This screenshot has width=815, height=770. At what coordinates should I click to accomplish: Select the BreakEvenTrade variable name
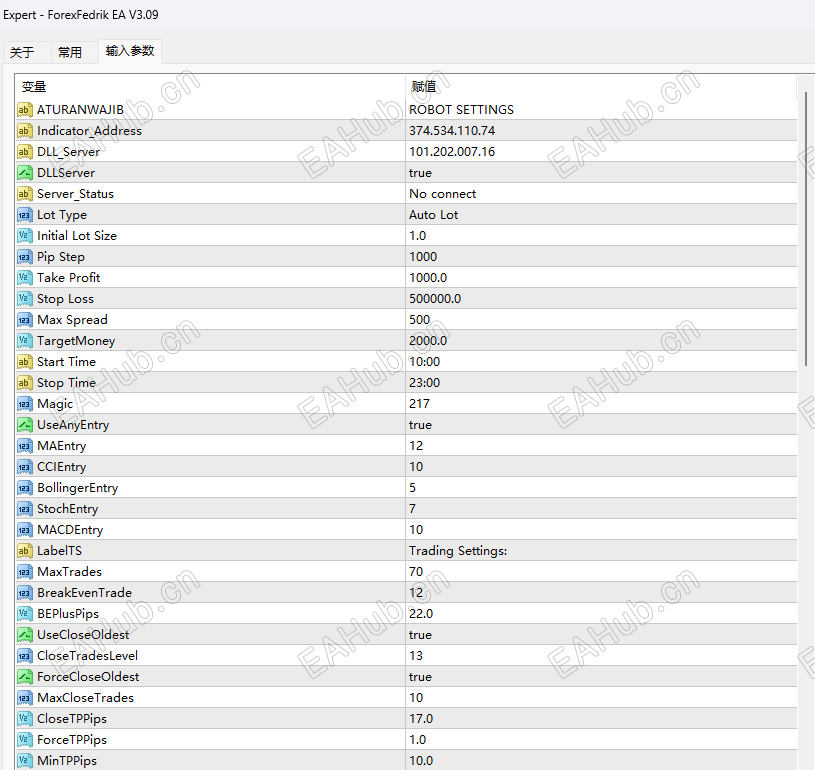pyautogui.click(x=84, y=593)
